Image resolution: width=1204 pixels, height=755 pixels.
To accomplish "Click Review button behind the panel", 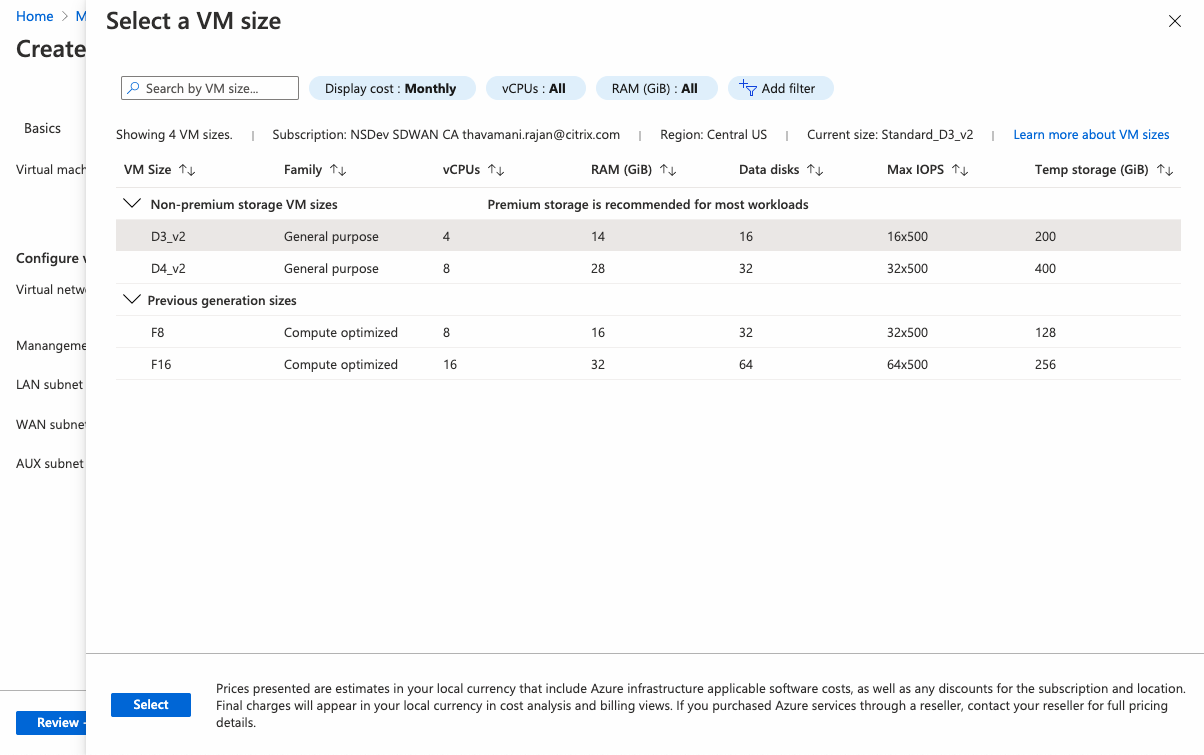I will click(x=52, y=723).
